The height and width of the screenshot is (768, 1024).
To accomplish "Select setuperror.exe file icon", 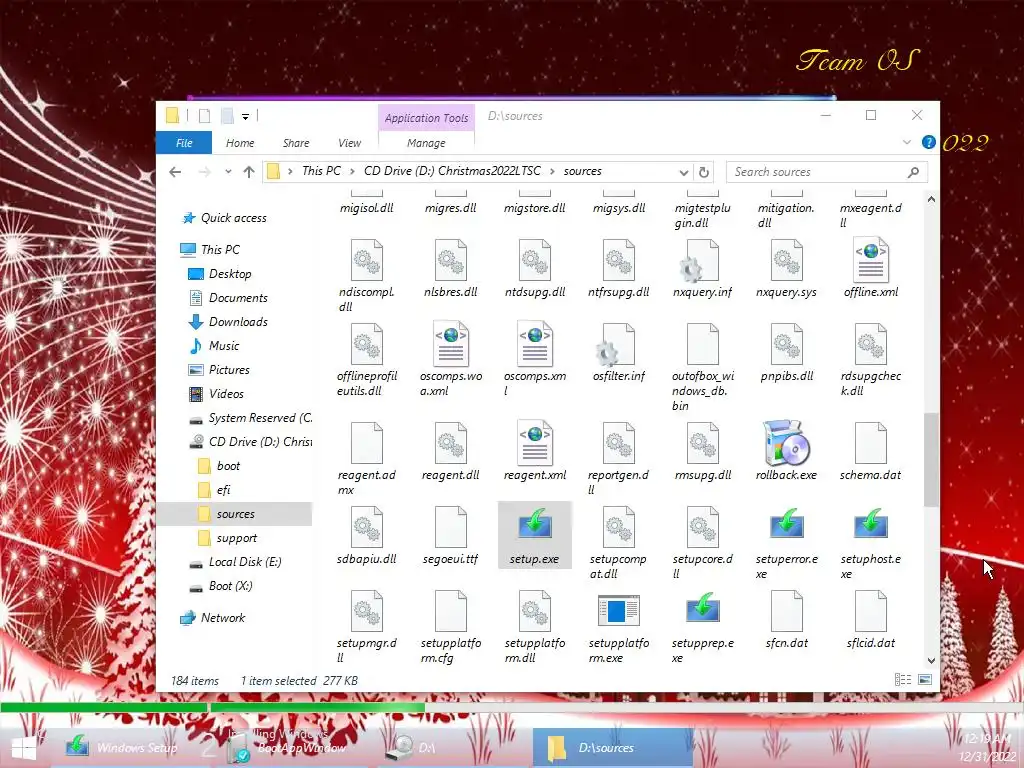I will tap(786, 526).
